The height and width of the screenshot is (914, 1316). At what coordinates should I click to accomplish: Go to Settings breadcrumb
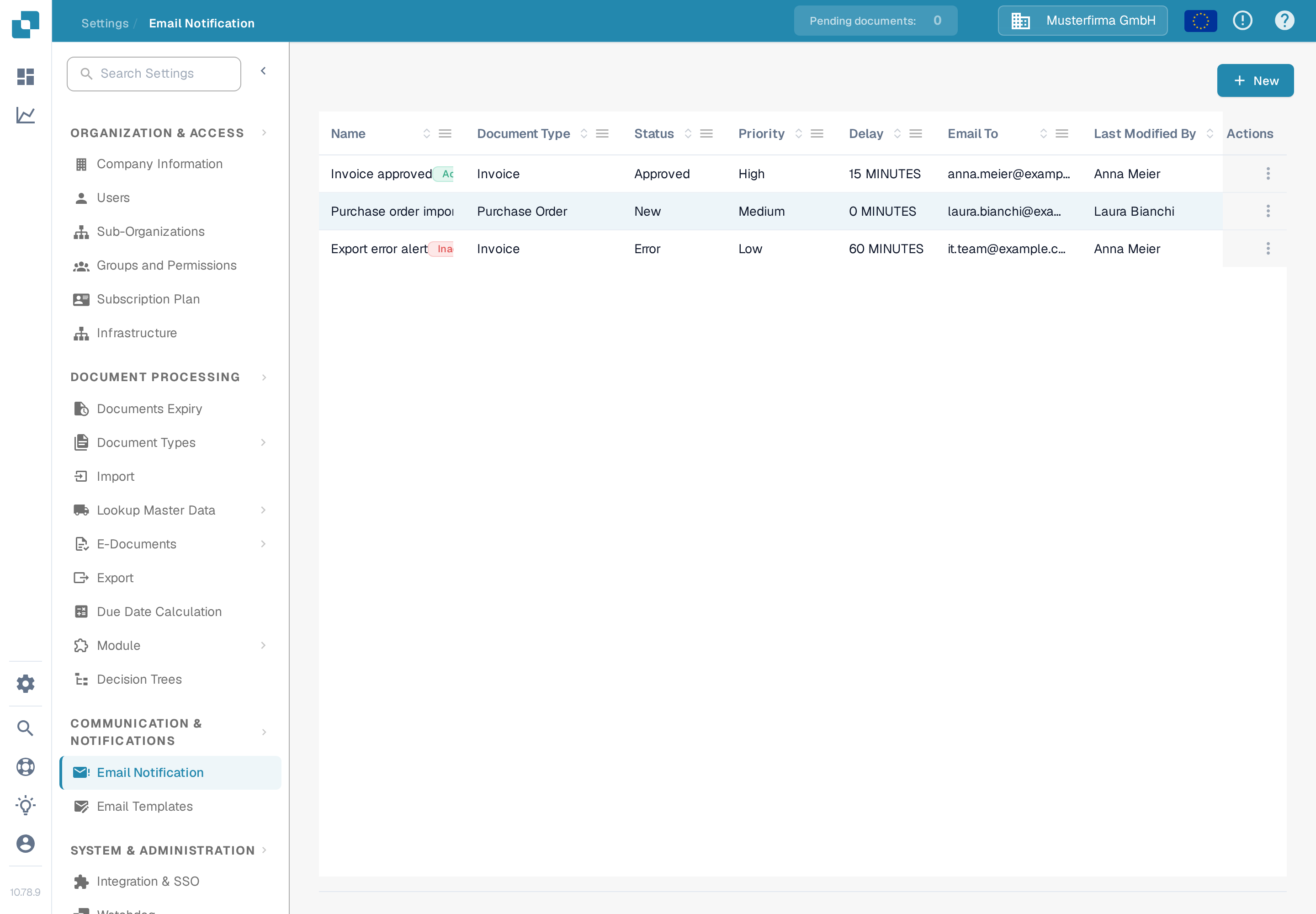tap(105, 23)
